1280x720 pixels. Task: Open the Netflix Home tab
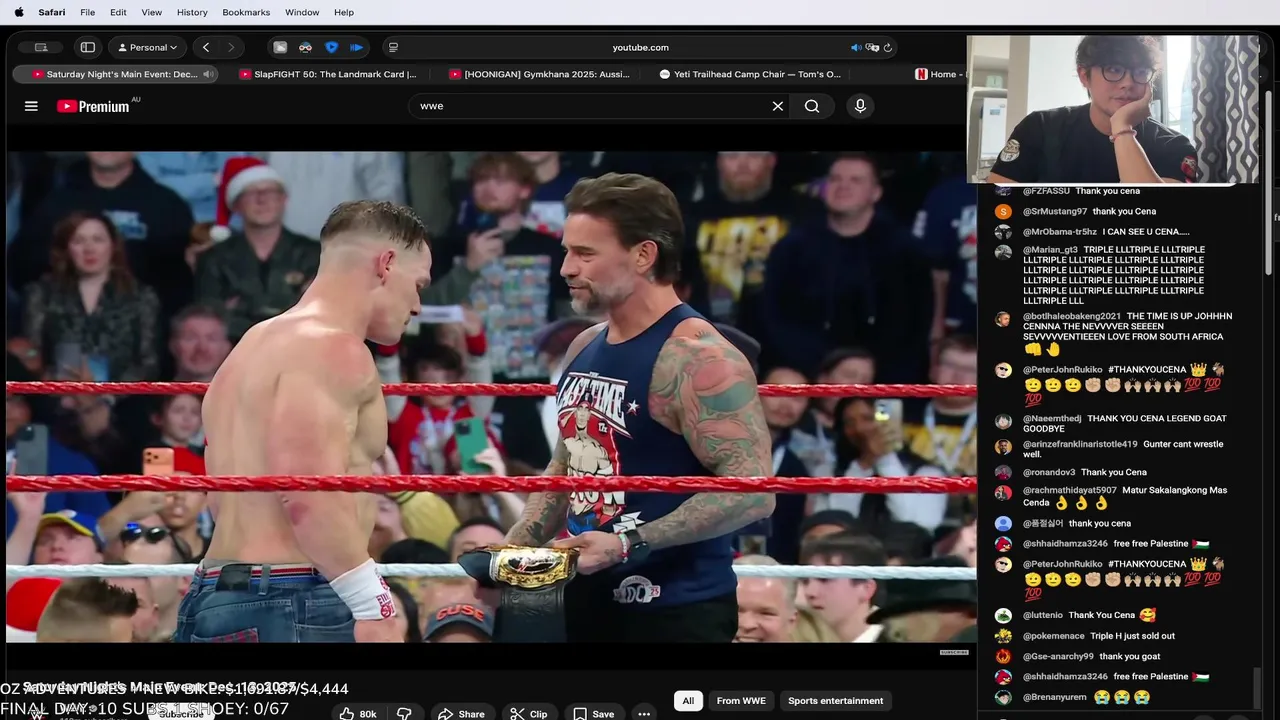click(936, 74)
